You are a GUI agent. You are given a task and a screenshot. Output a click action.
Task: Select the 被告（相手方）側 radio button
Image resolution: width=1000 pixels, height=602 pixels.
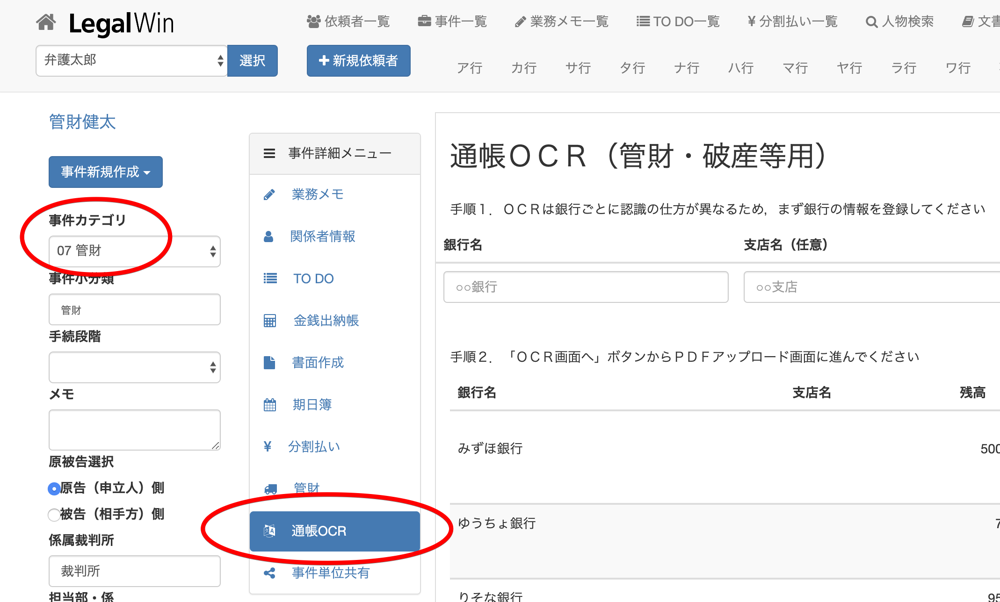click(54, 515)
